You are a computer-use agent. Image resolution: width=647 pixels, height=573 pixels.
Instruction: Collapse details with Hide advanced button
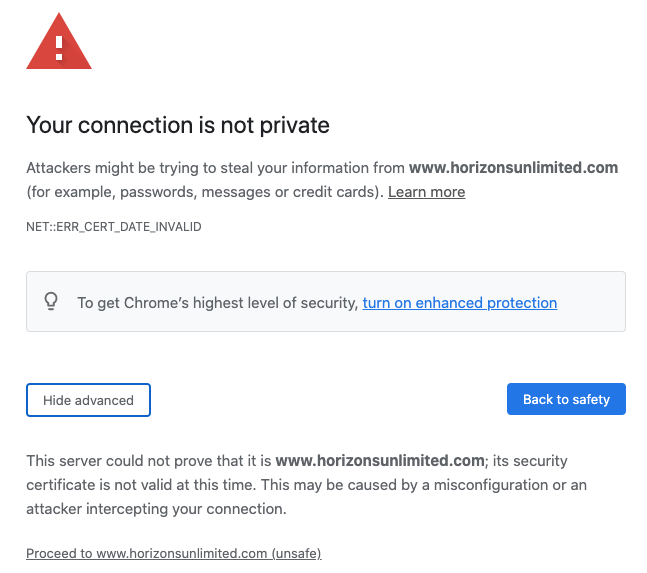88,400
